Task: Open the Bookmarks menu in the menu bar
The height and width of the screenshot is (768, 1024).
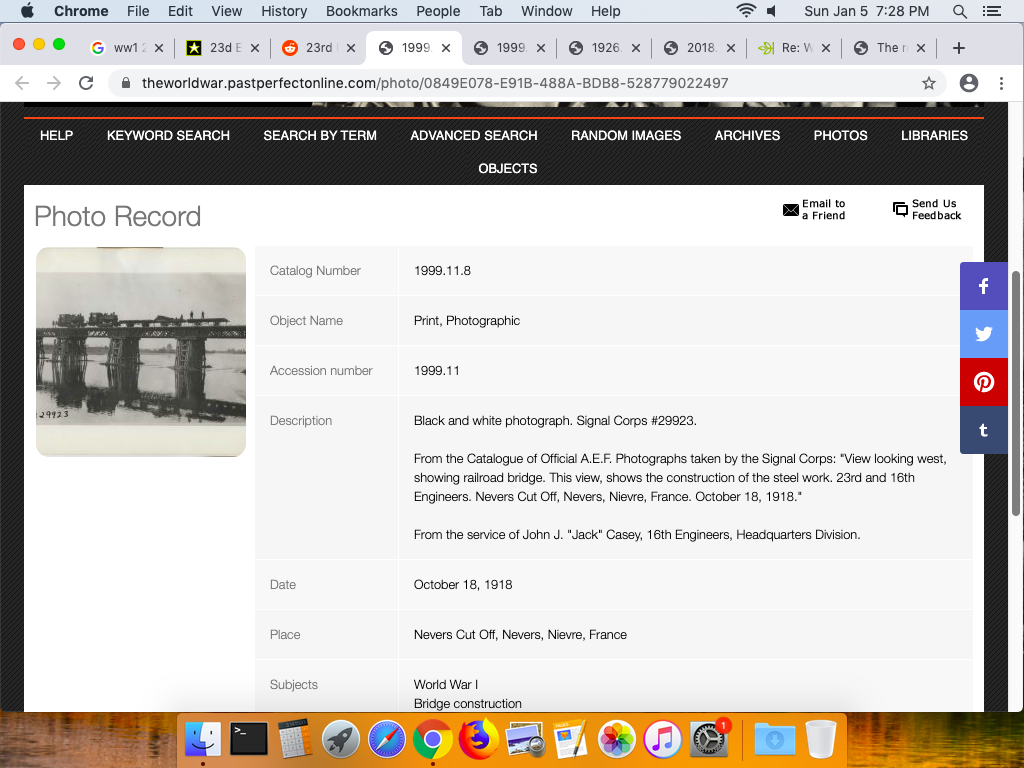Action: pos(361,11)
